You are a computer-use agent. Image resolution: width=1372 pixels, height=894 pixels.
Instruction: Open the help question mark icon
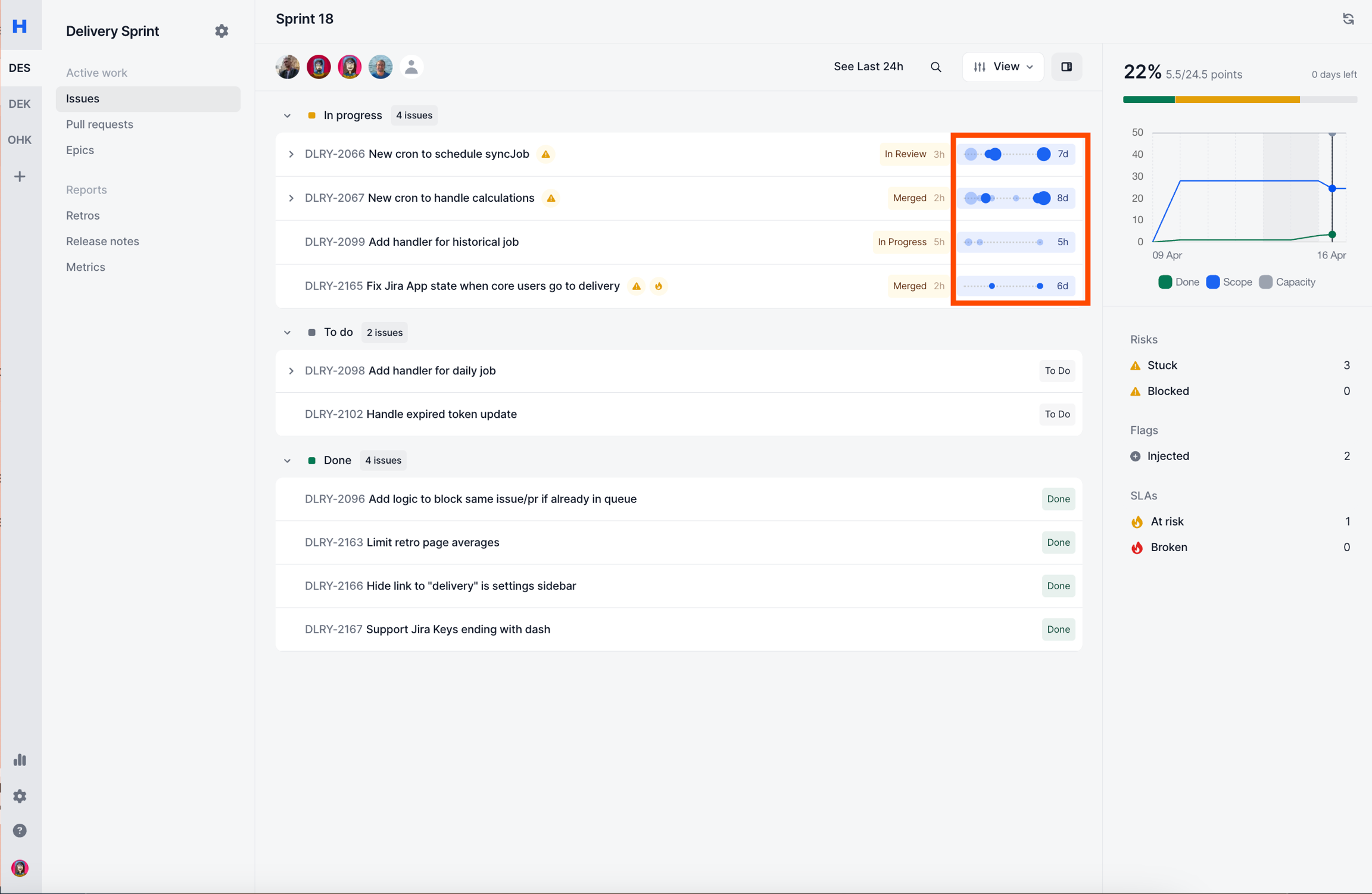pyautogui.click(x=20, y=831)
